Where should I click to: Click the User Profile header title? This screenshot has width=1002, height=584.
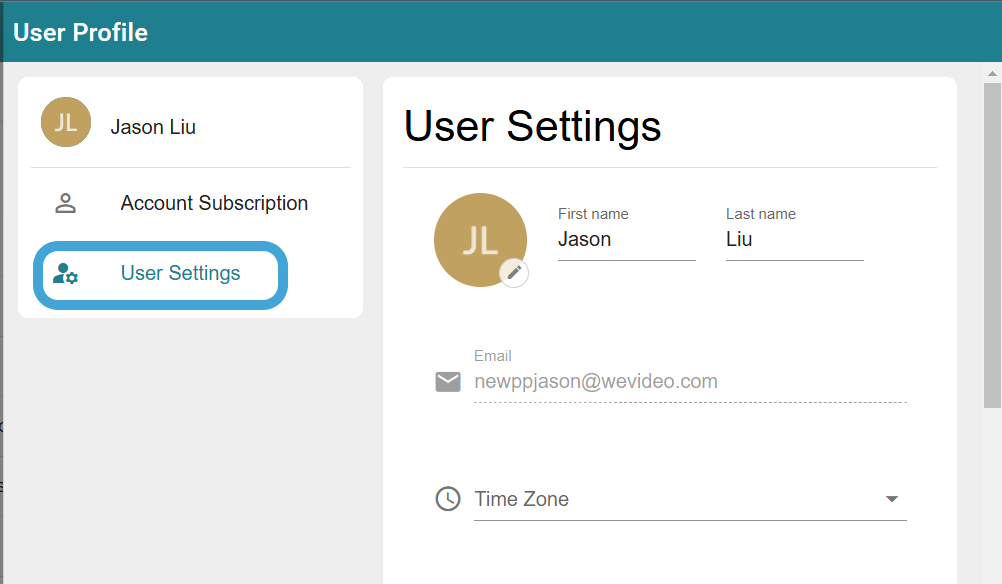tap(81, 33)
